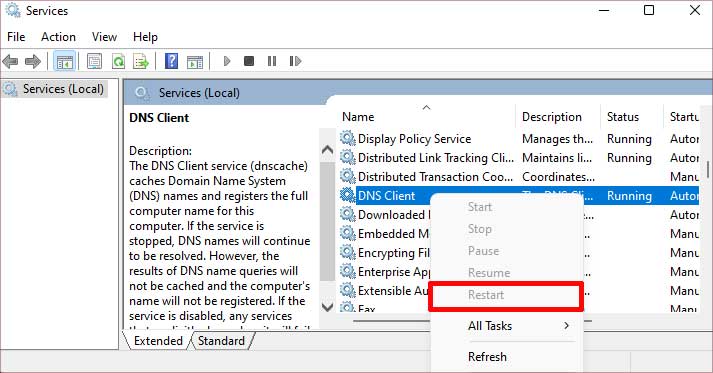Click the description pane scroll down arrow
This screenshot has width=713, height=373.
[327, 306]
